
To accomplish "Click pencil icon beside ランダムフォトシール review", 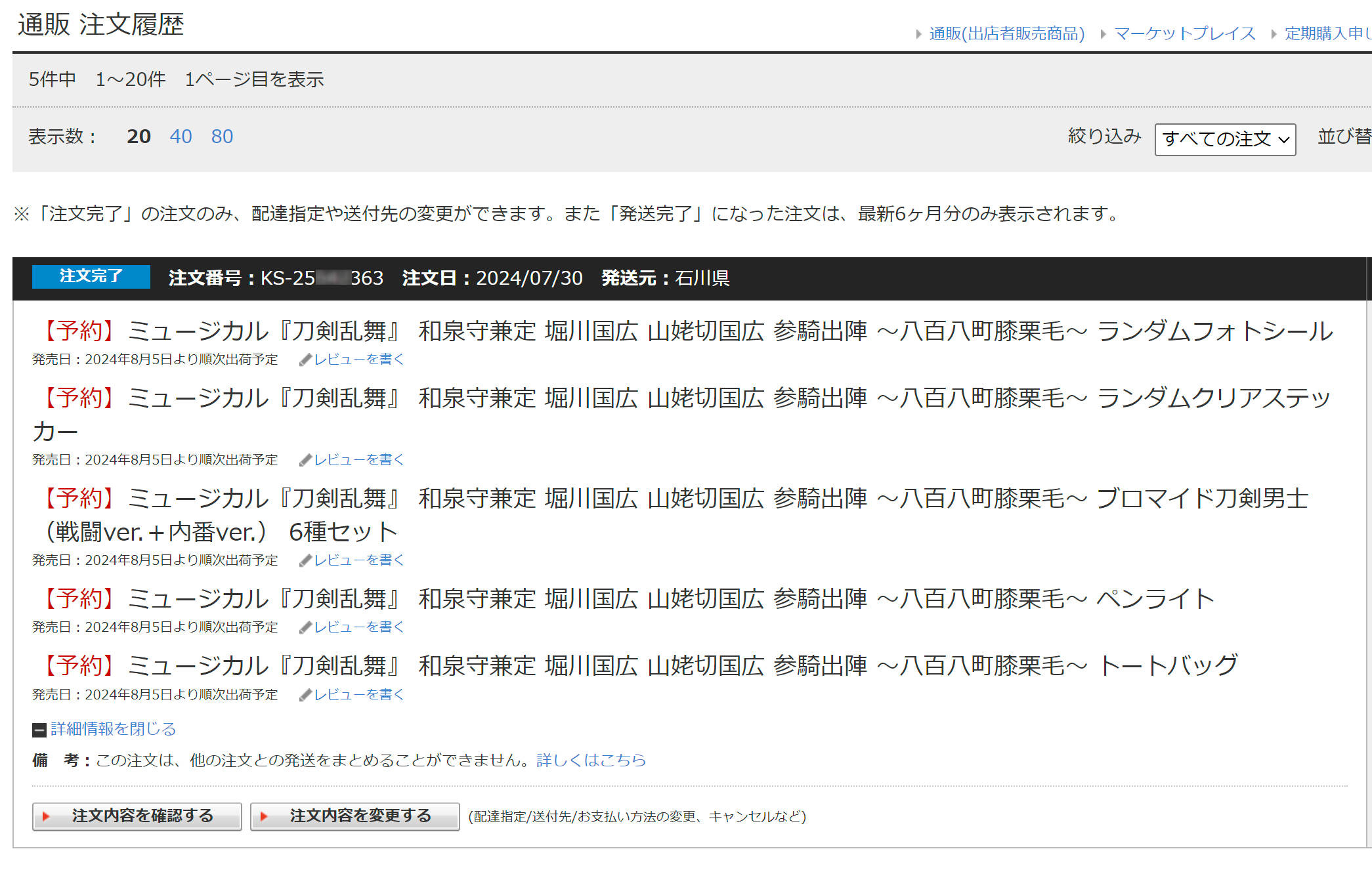I will tap(305, 360).
